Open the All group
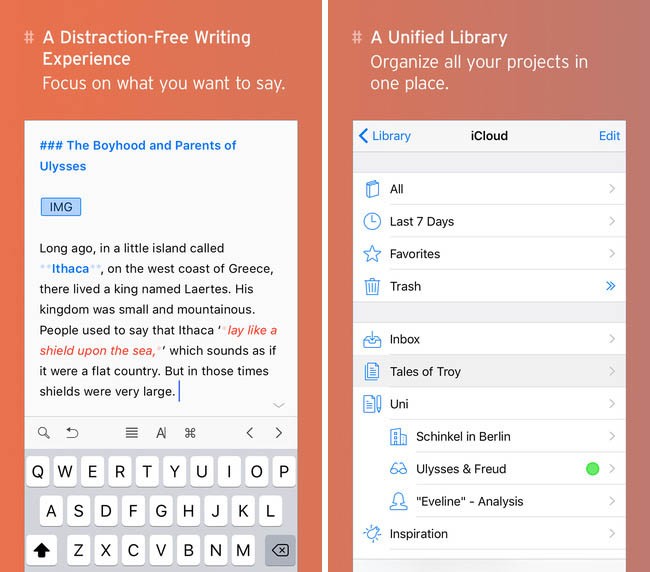The width and height of the screenshot is (650, 572). 489,189
